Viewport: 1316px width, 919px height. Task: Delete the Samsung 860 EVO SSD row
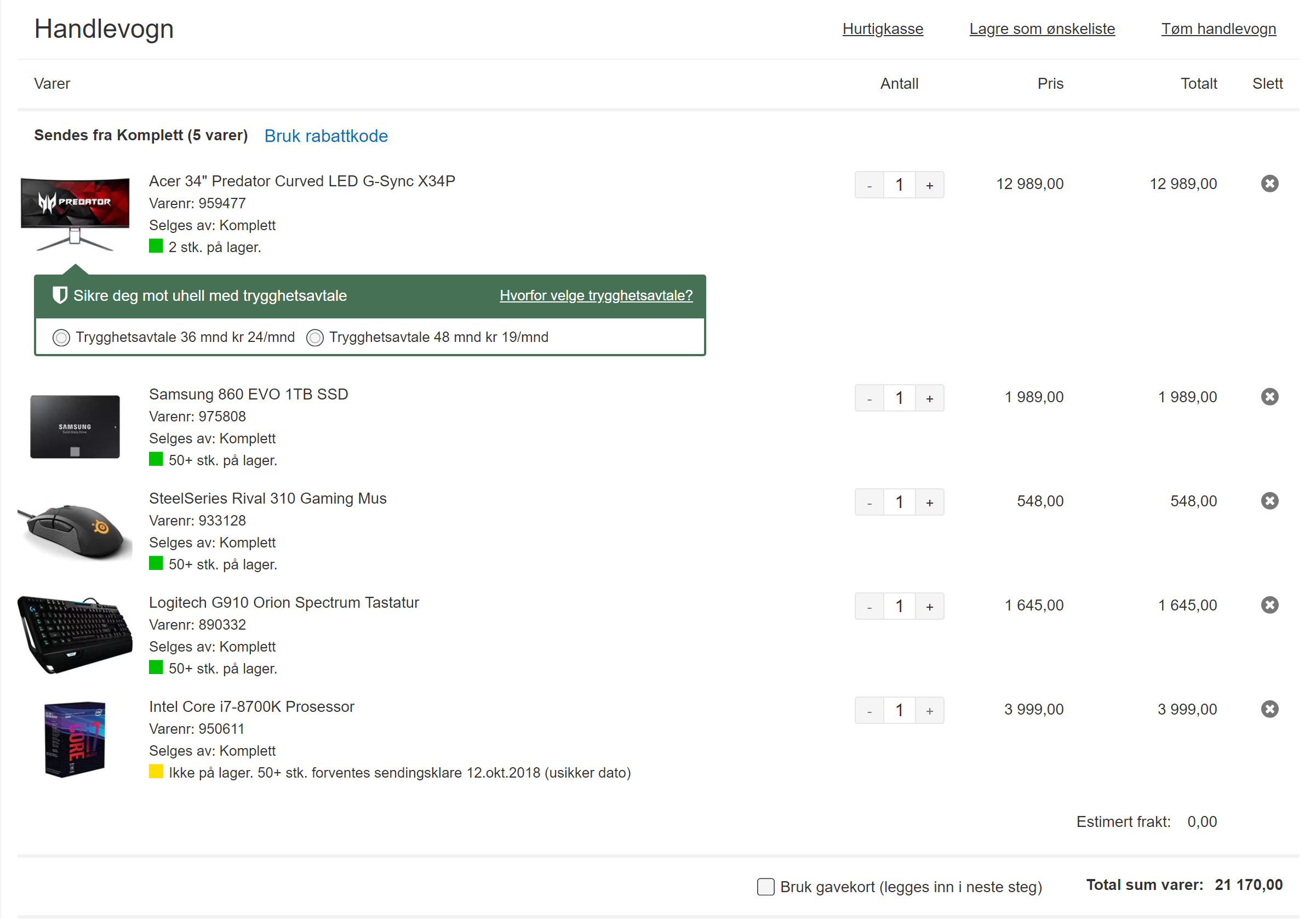1269,397
